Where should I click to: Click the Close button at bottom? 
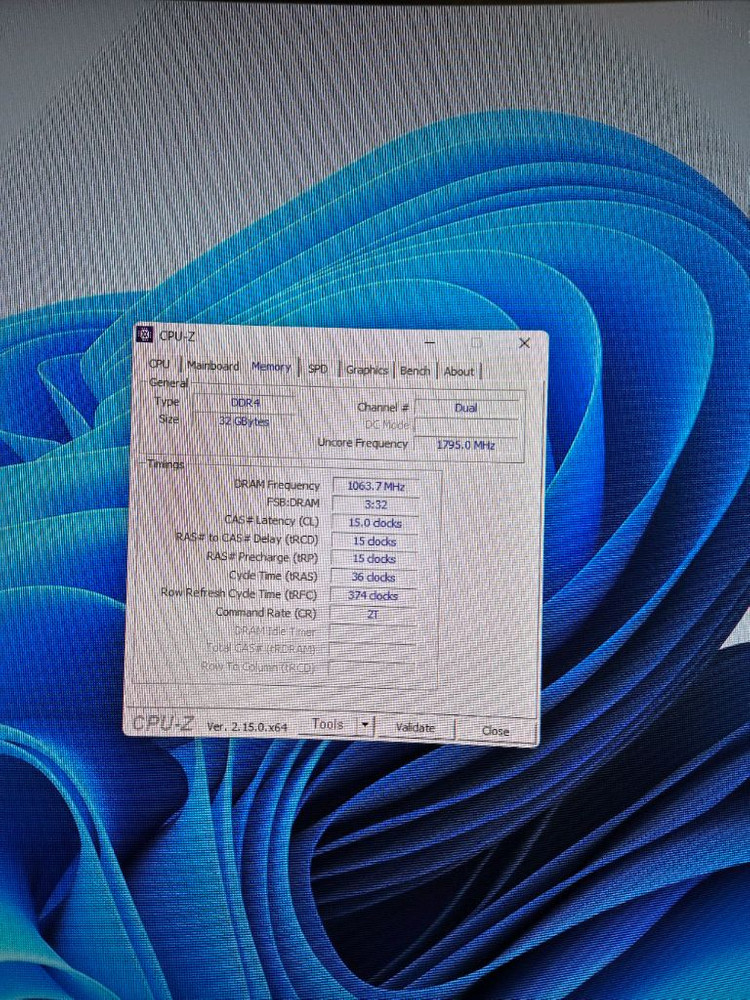(x=496, y=731)
